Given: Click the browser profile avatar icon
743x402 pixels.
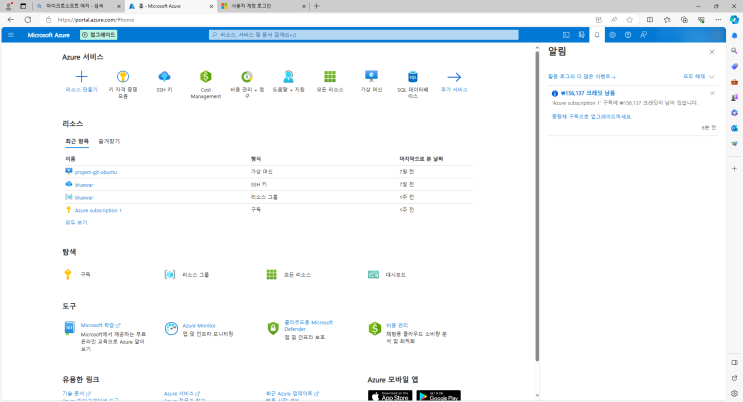Looking at the screenshot, I should [x=9, y=6].
